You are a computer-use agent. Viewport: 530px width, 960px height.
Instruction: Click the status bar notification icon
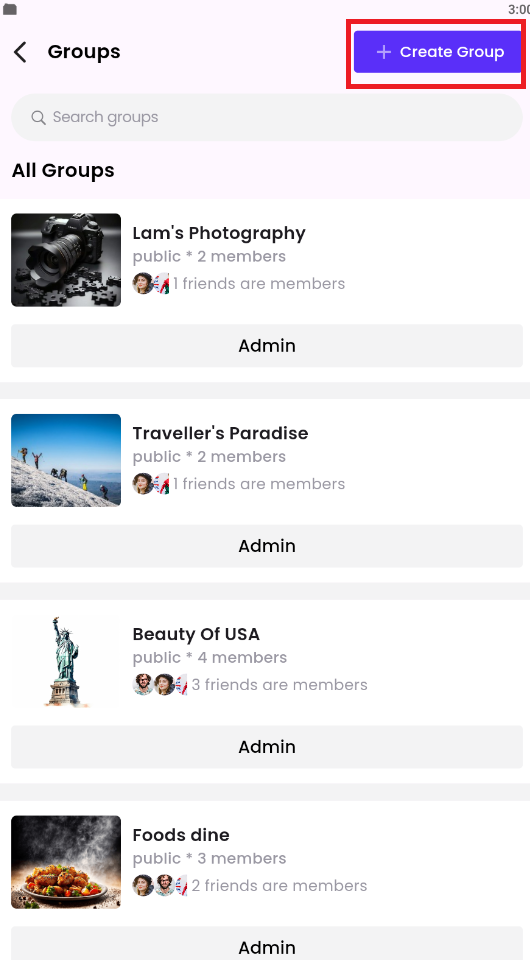[x=10, y=9]
